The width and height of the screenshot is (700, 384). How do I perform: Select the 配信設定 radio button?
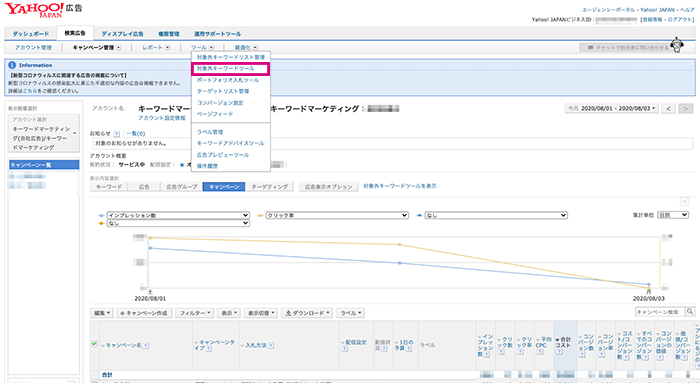click(182, 165)
